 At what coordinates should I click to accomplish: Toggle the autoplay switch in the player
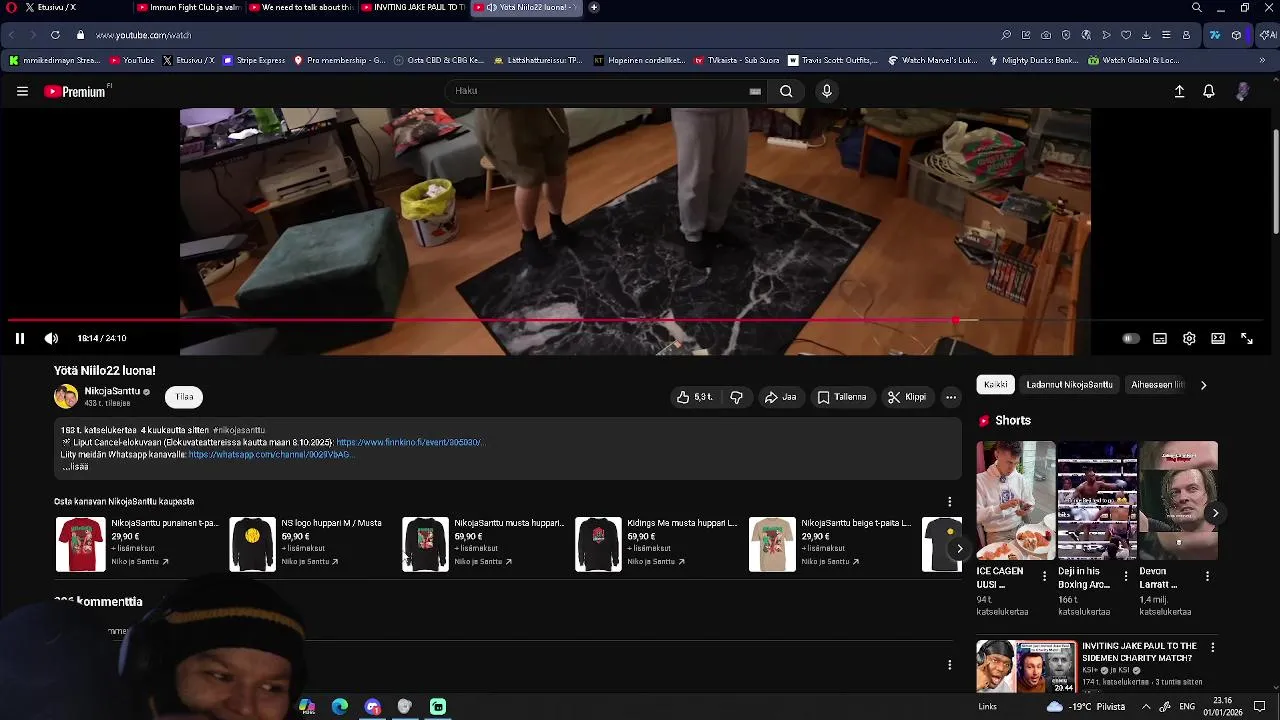click(x=1131, y=339)
